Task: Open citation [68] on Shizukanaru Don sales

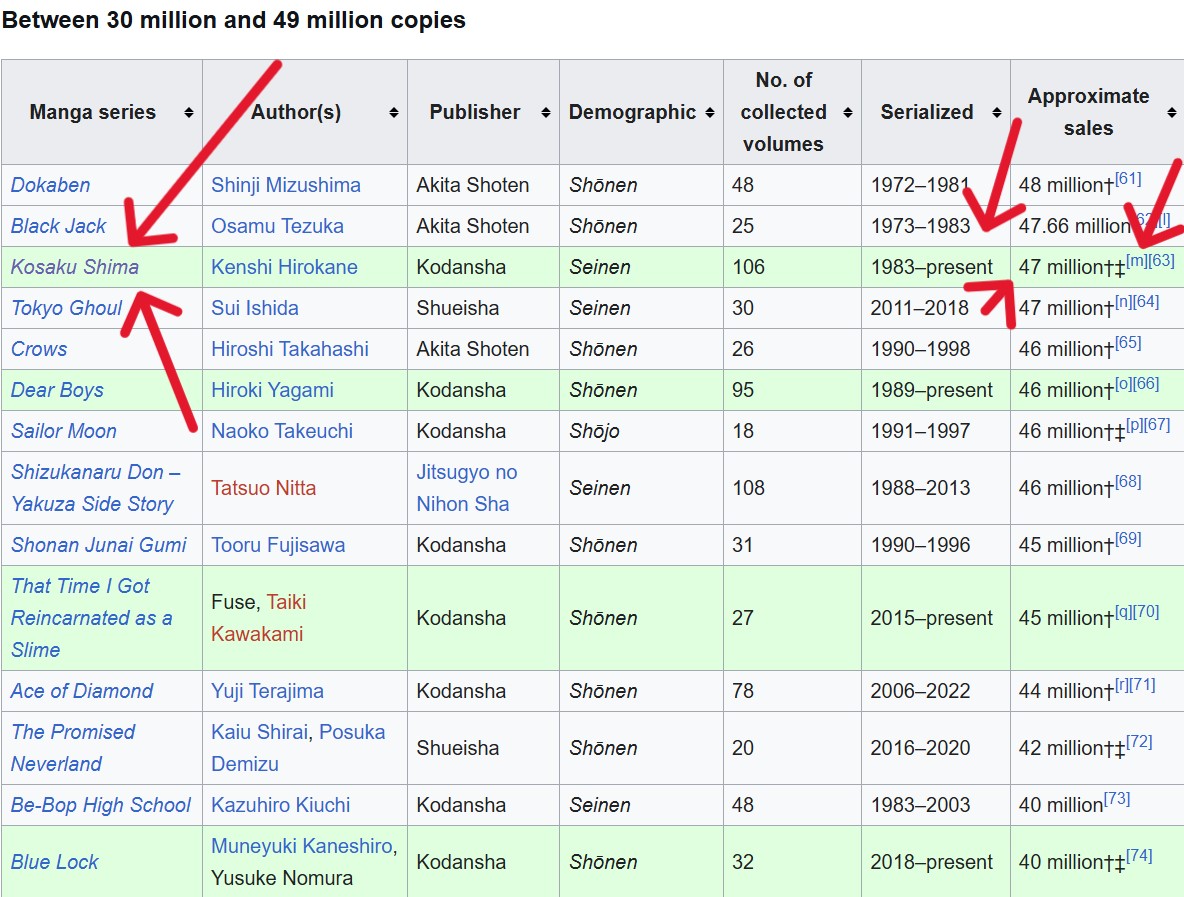Action: pyautogui.click(x=1128, y=482)
